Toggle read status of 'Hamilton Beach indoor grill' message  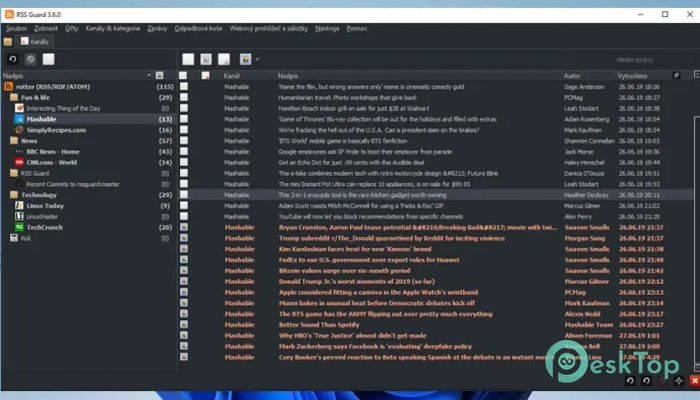click(x=183, y=108)
